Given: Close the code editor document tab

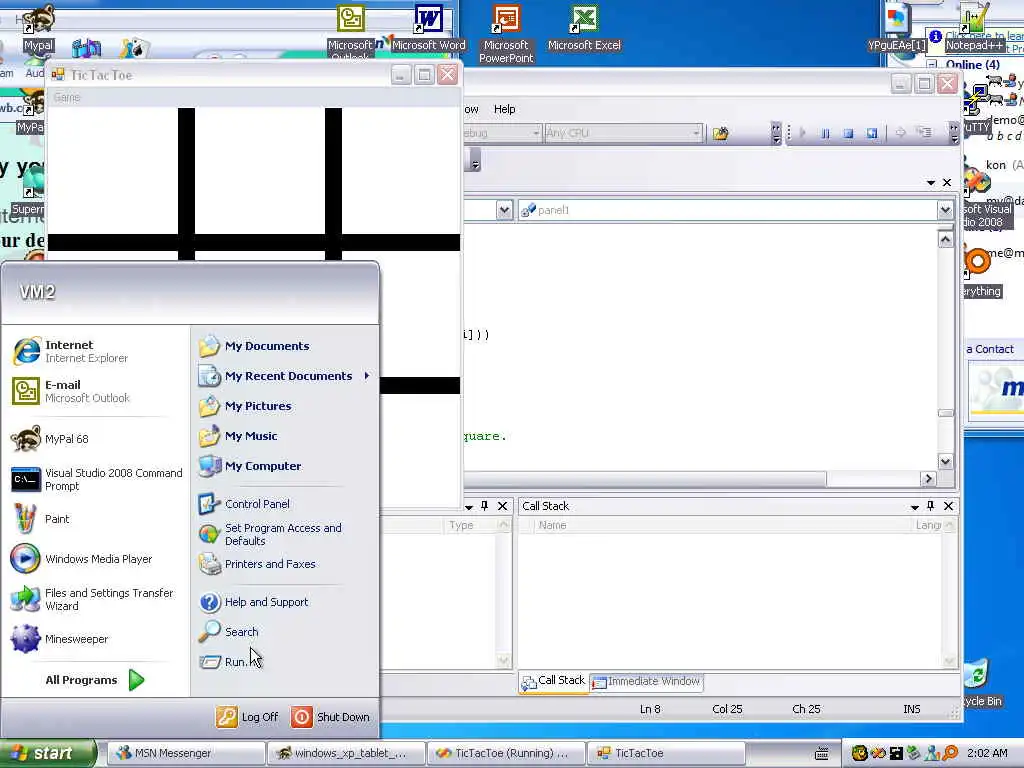Looking at the screenshot, I should (947, 183).
